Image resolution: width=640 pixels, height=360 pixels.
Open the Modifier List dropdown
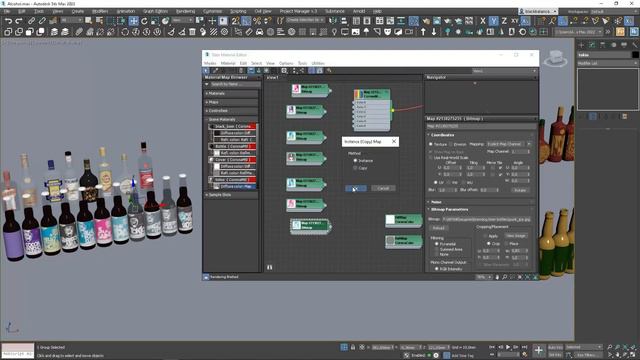607,63
